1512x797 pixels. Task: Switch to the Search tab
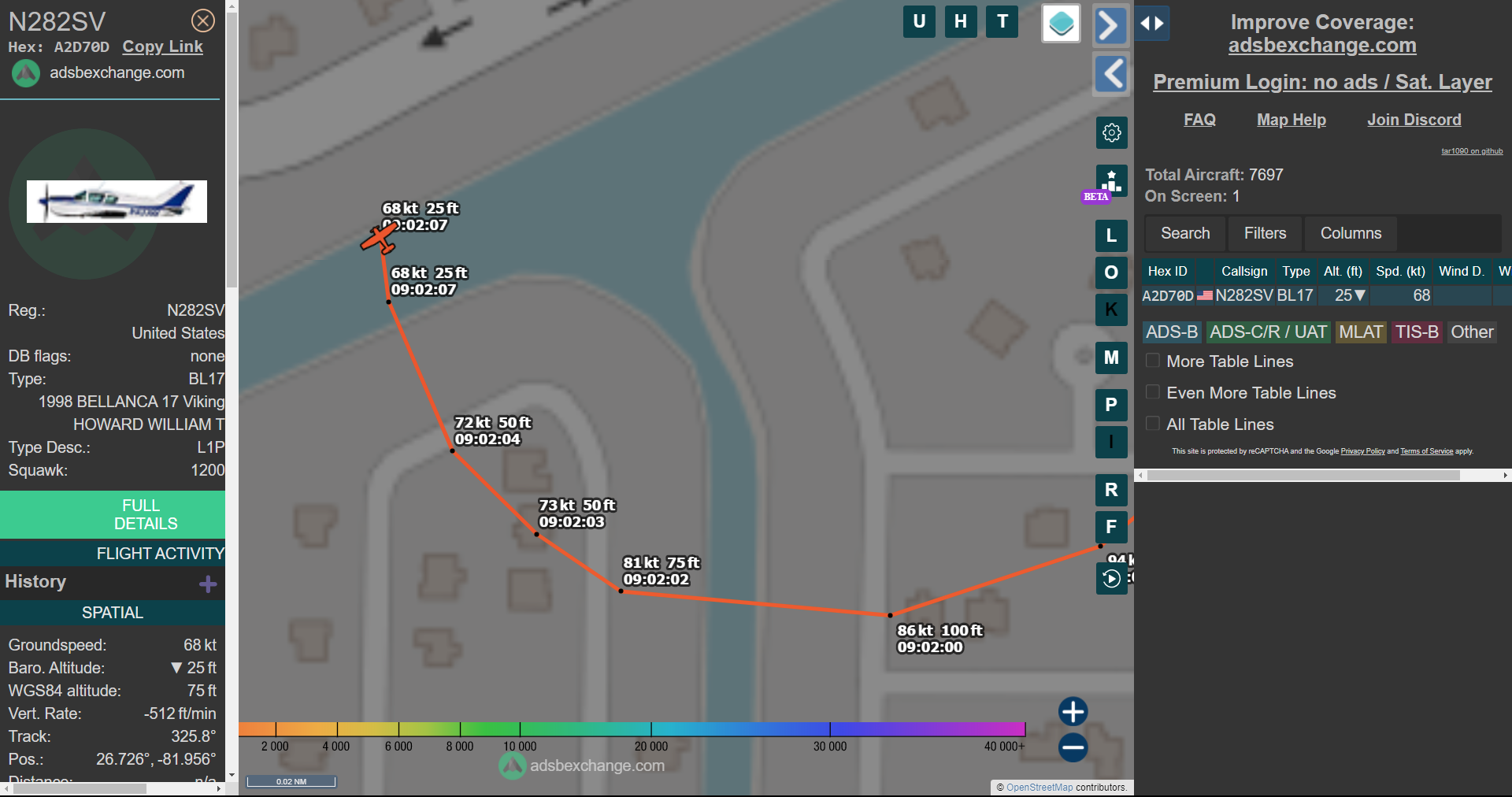pyautogui.click(x=1185, y=233)
